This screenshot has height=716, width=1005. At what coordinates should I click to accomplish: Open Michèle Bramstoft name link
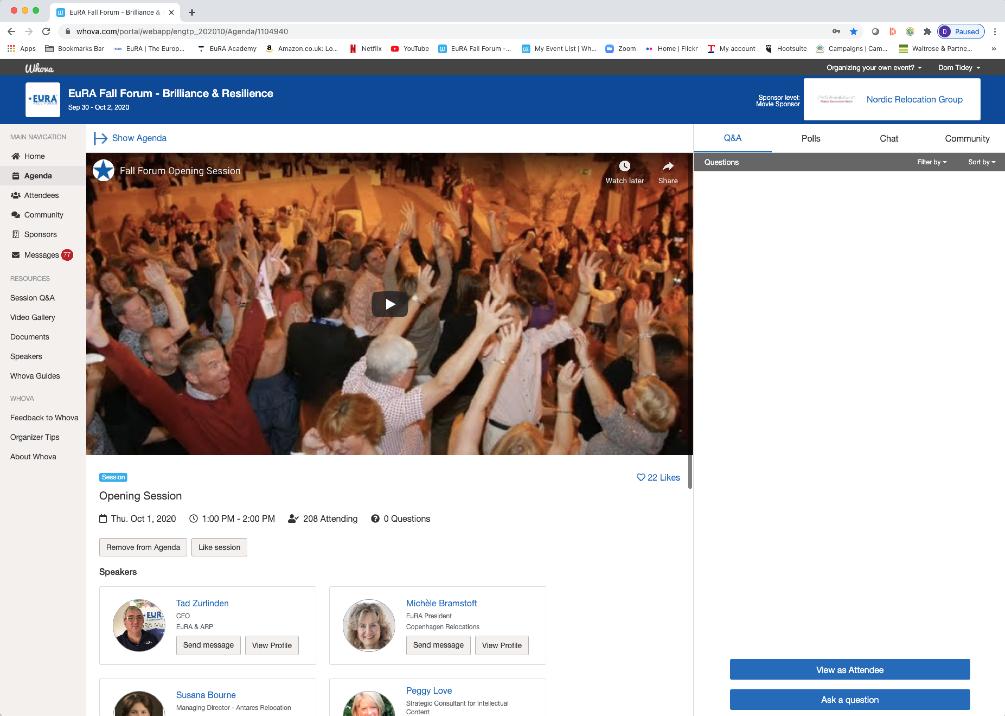(x=442, y=603)
